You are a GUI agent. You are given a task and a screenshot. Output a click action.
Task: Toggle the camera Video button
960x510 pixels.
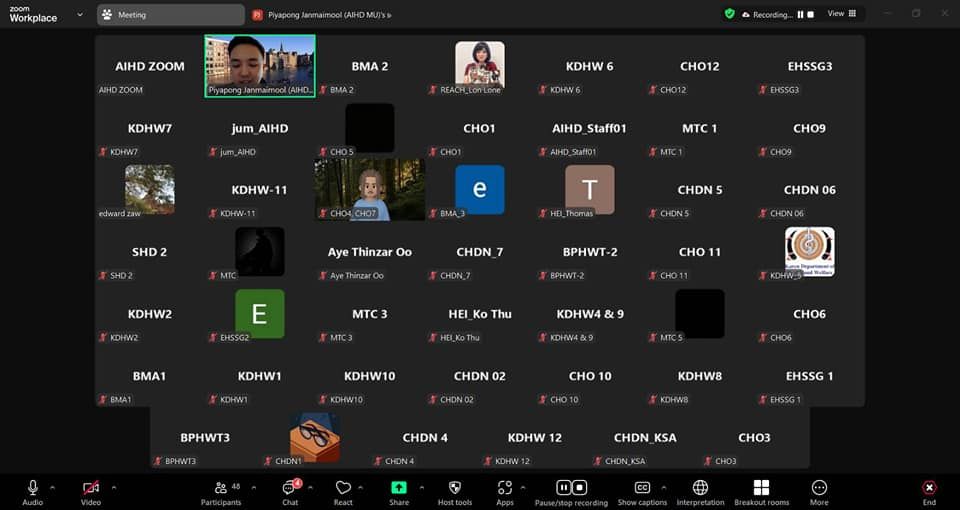click(x=91, y=489)
